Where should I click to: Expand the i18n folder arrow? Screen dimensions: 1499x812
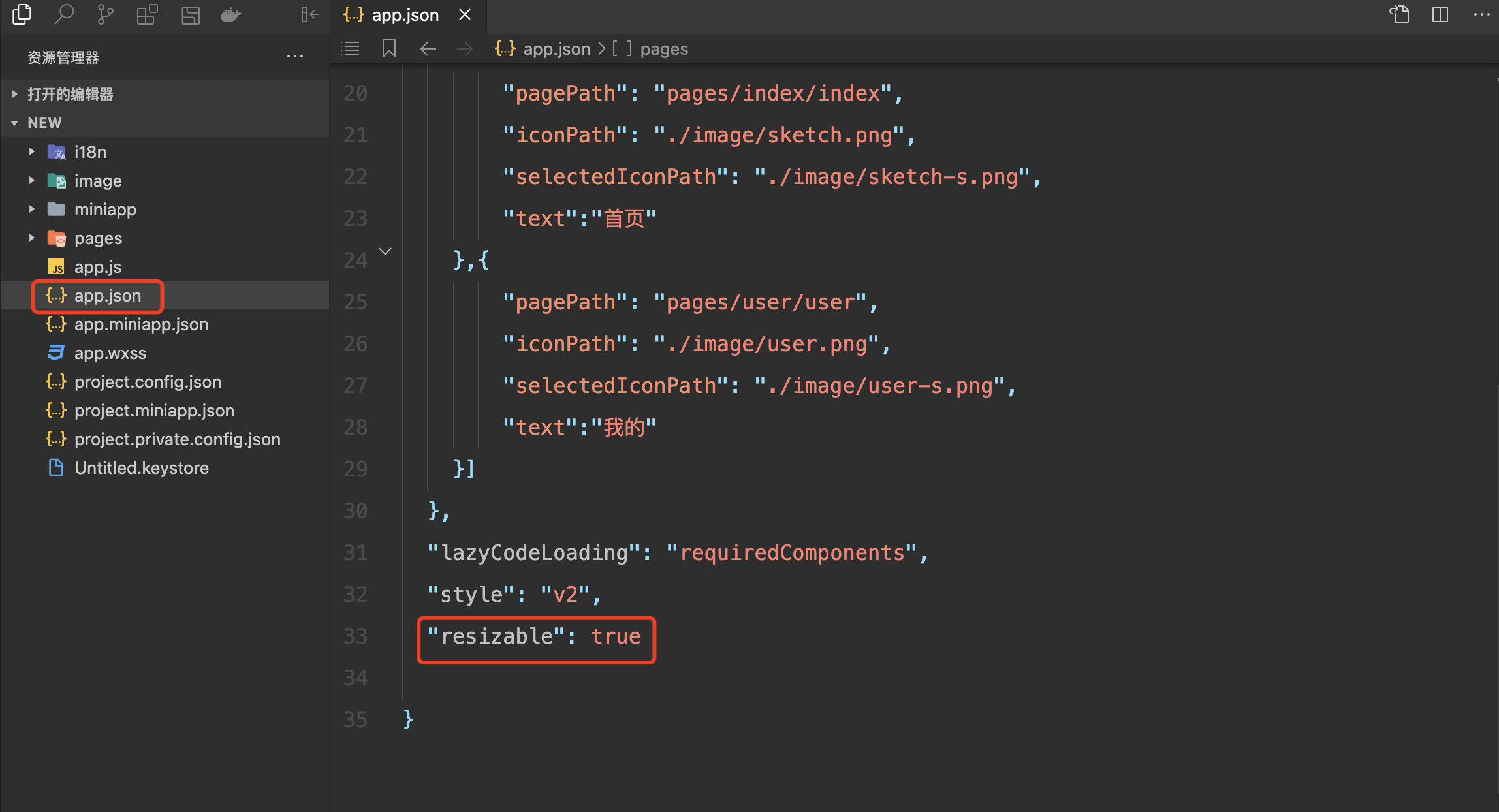[31, 151]
